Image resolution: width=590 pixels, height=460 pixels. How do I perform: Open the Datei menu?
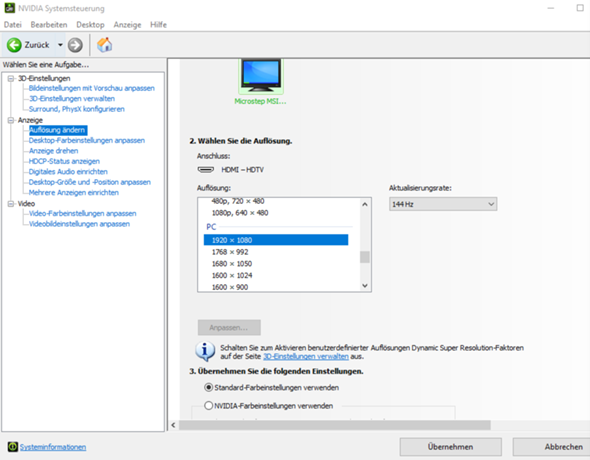click(x=12, y=25)
